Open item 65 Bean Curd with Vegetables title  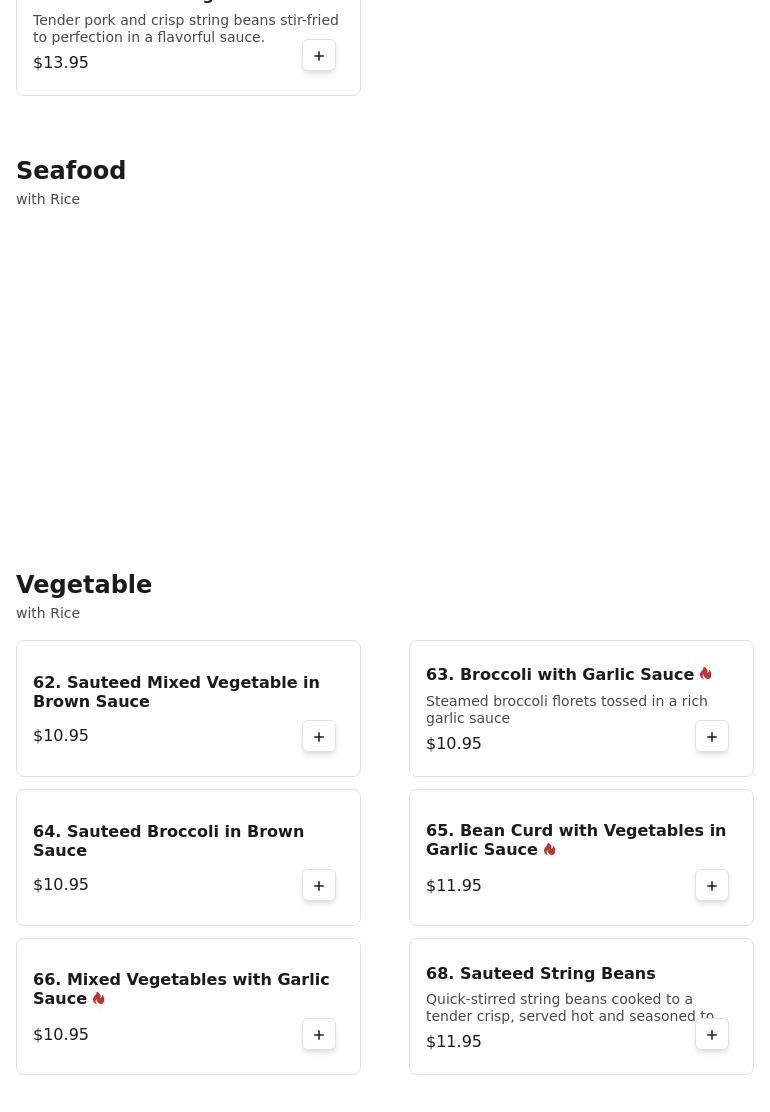pos(576,840)
